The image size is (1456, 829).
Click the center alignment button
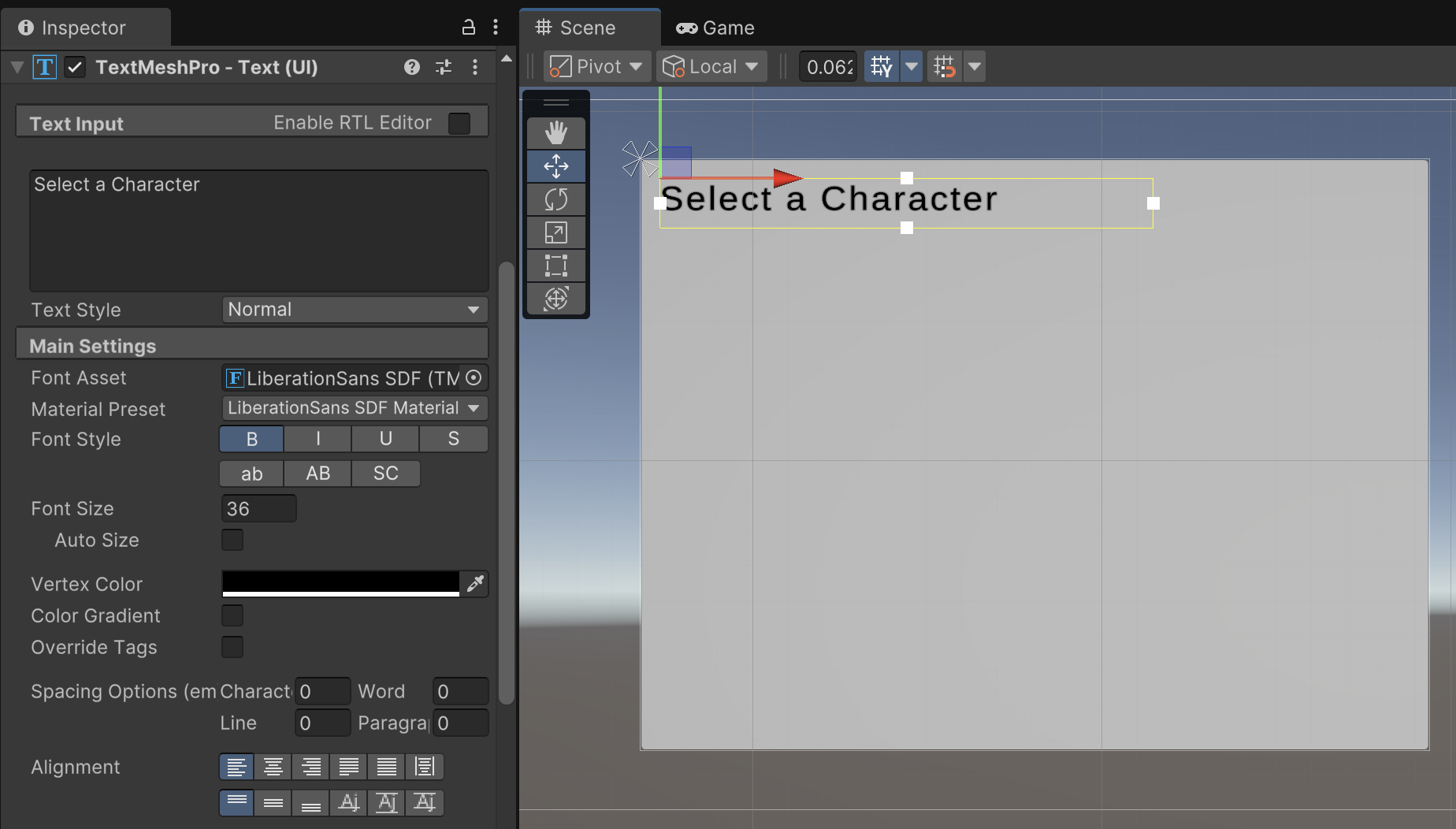(273, 767)
